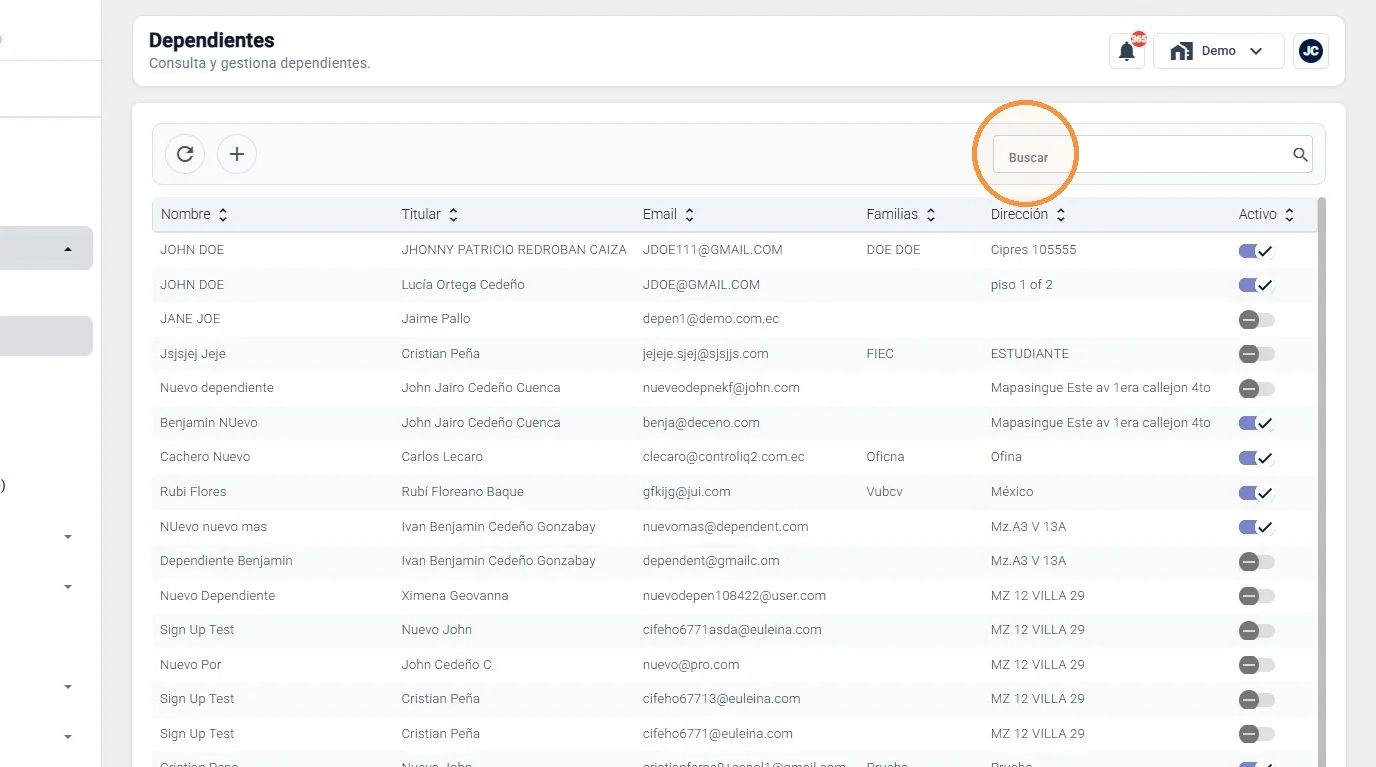Click the plus icon to add dependent
The width and height of the screenshot is (1376, 767).
[237, 154]
